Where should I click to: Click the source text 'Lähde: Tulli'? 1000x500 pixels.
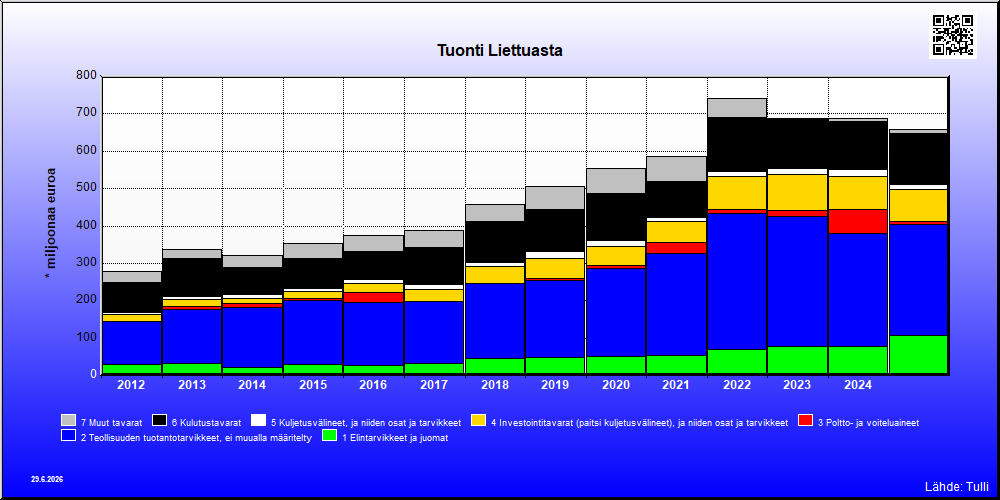956,487
